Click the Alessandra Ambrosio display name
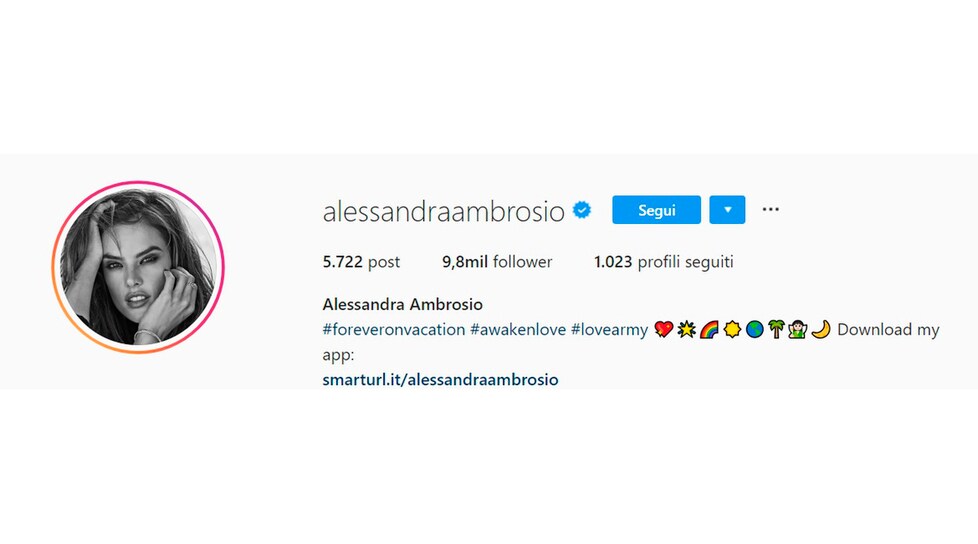978x544 pixels. [x=402, y=304]
